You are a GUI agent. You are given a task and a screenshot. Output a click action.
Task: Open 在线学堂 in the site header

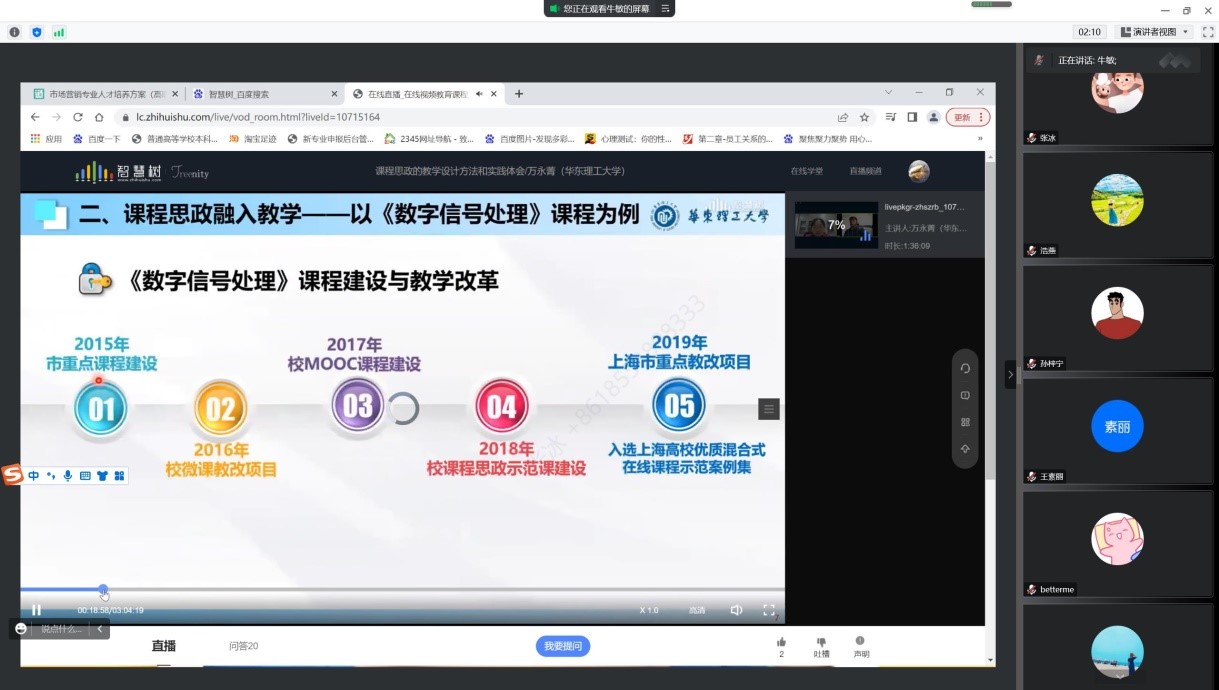pyautogui.click(x=807, y=171)
